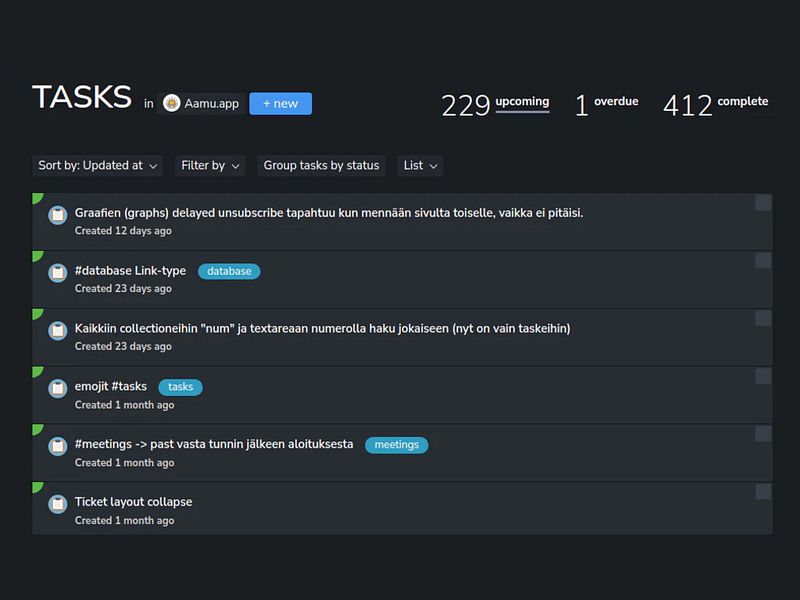Expand the Filter by dropdown
Screen dimensions: 800x600
click(x=210, y=166)
